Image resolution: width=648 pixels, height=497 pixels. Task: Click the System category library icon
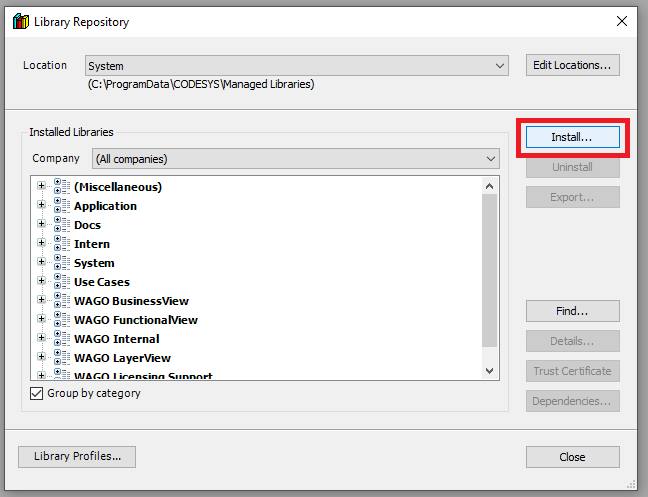(x=61, y=263)
